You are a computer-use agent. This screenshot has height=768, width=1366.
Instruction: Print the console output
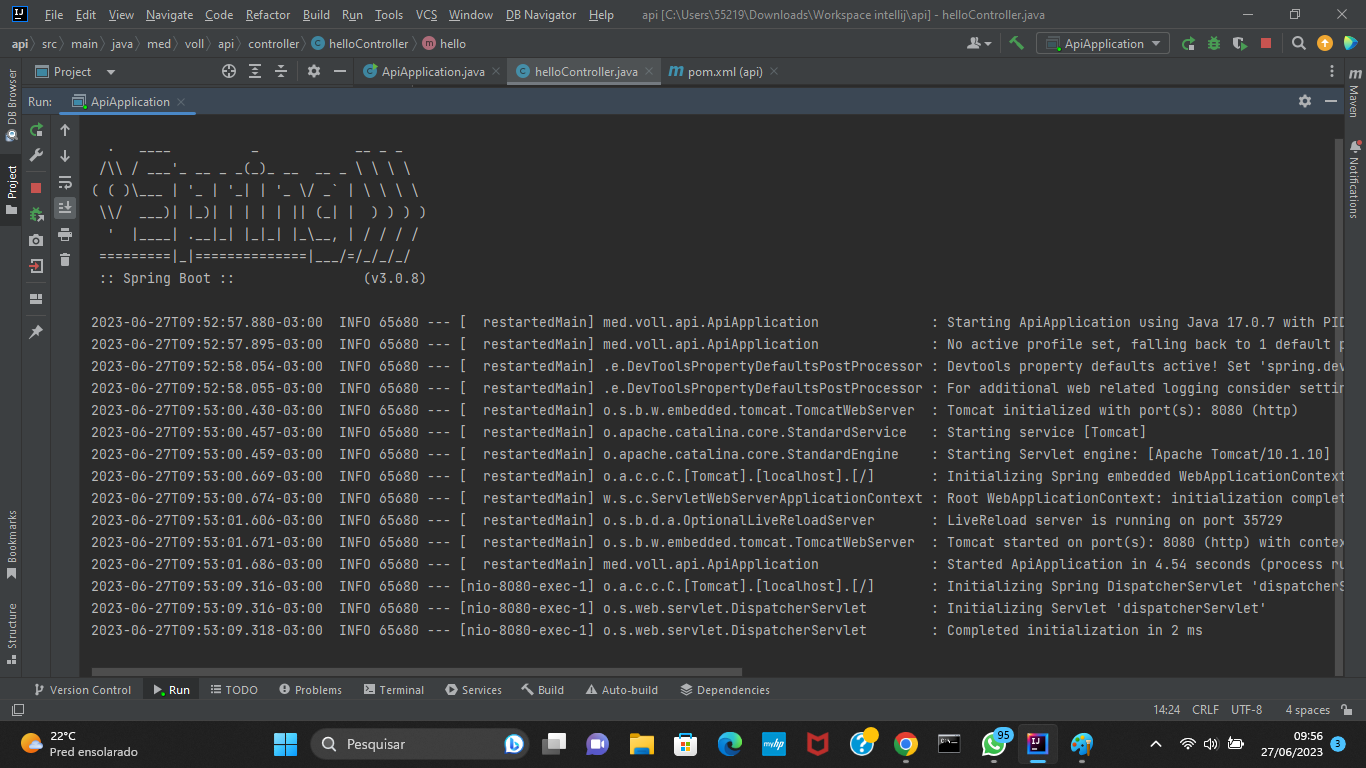(x=65, y=234)
